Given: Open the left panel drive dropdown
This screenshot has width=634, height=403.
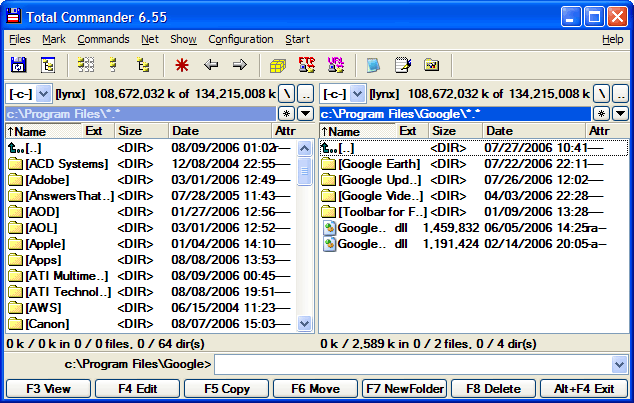Looking at the screenshot, I should tap(43, 94).
